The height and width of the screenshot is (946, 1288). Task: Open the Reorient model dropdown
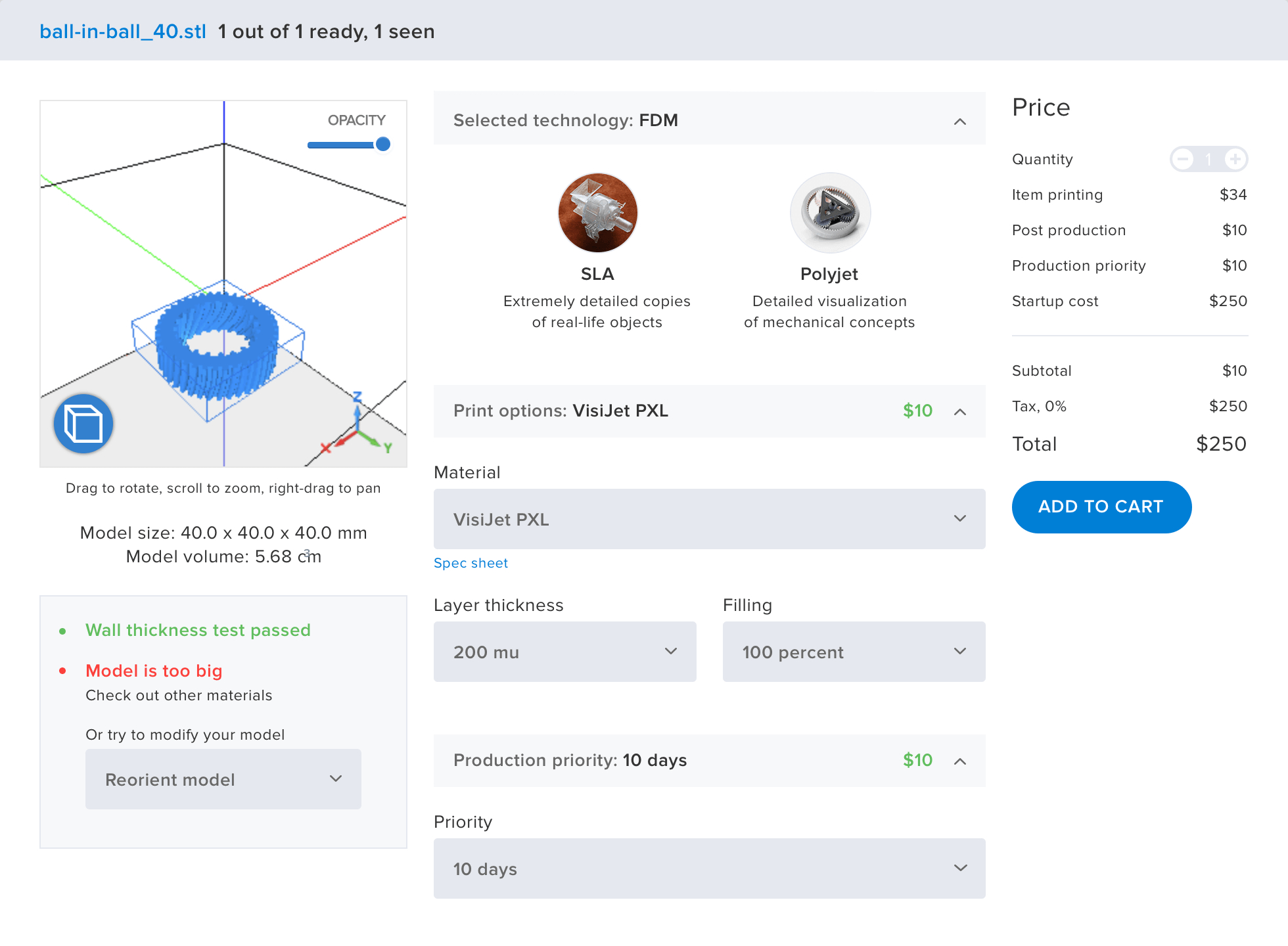(x=223, y=779)
